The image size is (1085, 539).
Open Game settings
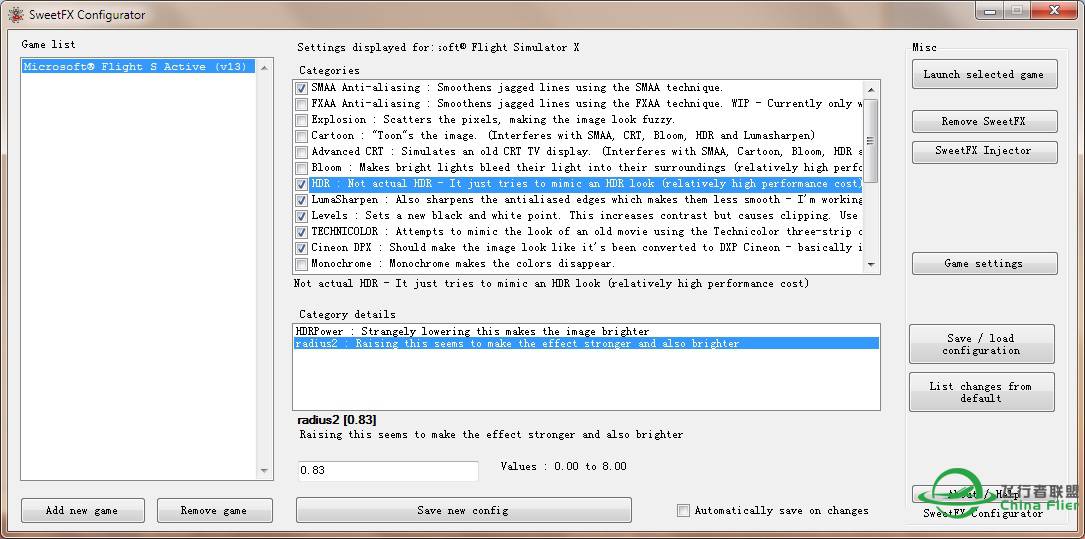(983, 264)
